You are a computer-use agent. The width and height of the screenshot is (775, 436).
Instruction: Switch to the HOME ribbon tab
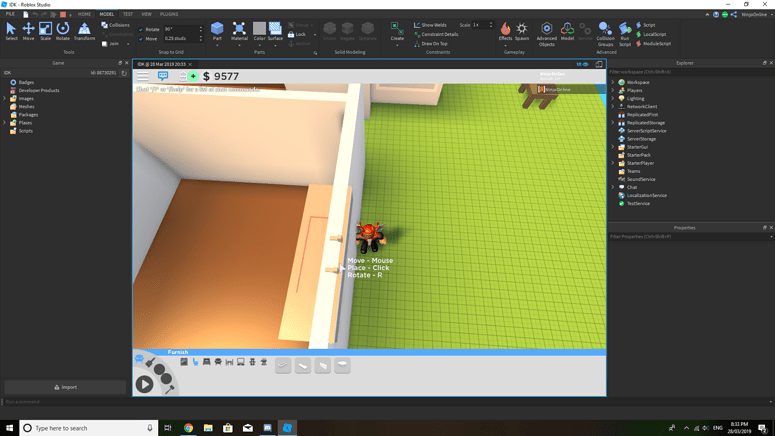pos(84,14)
